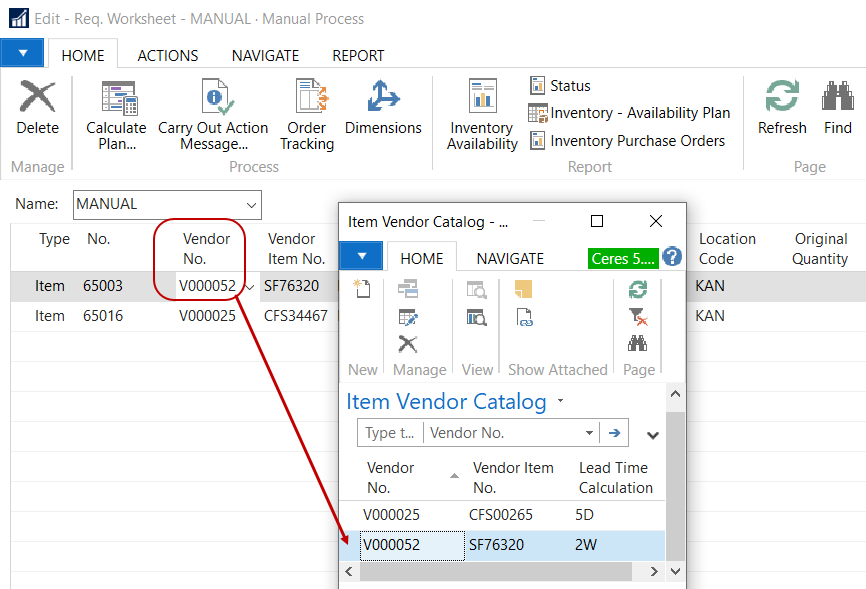Click the help question mark icon
Image resolution: width=866 pixels, height=589 pixels.
click(672, 257)
